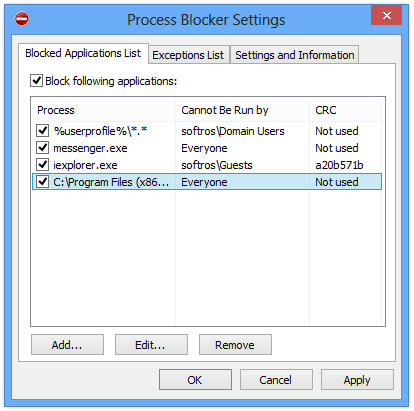
Task: Cancel the settings dialog
Action: point(276,380)
